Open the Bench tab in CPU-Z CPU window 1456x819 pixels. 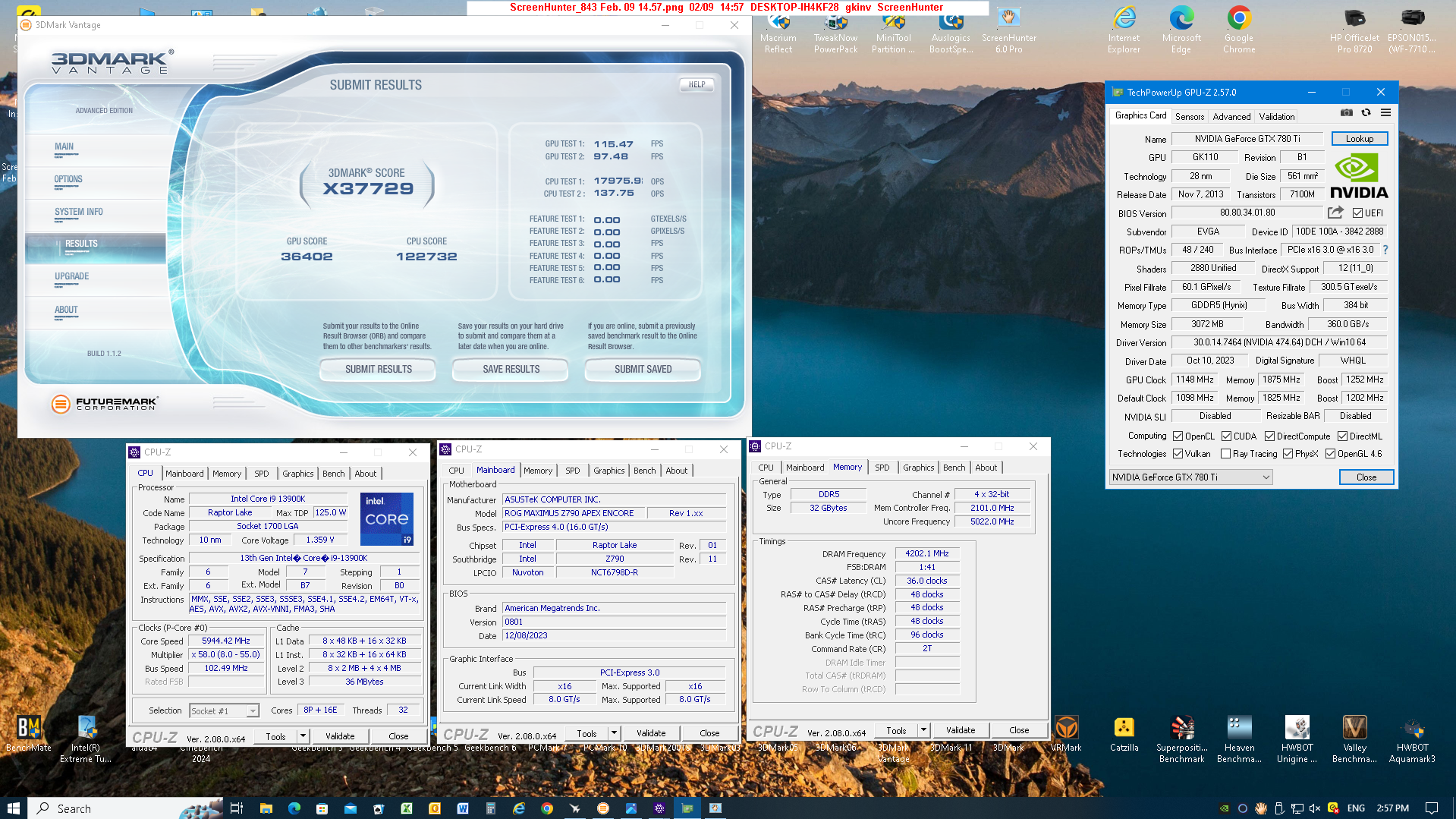(x=333, y=474)
